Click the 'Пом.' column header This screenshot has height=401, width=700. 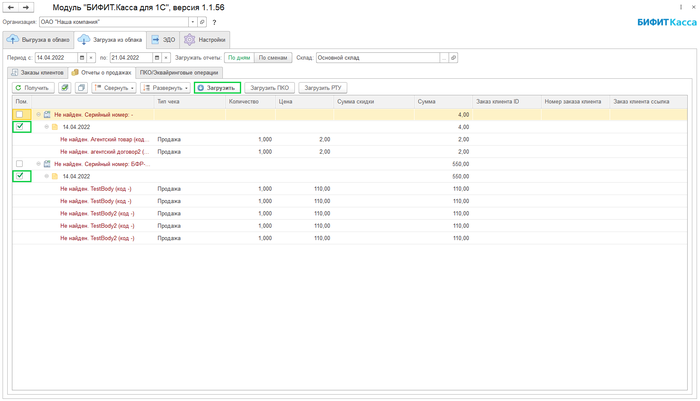(x=22, y=102)
